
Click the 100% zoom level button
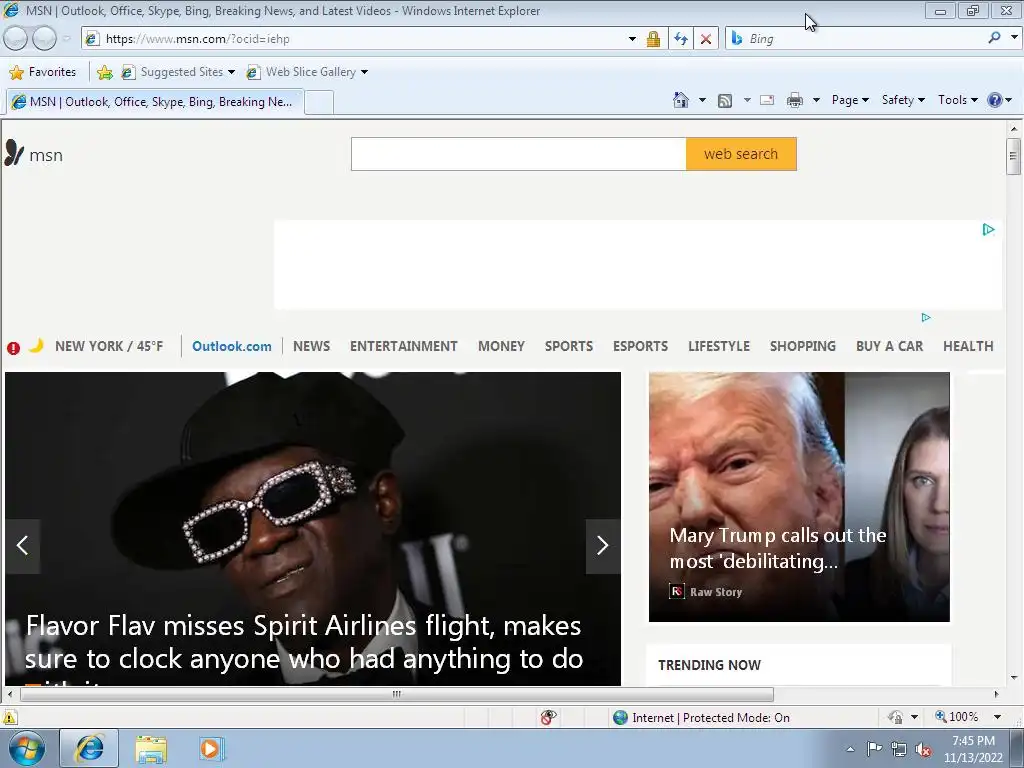pos(957,717)
